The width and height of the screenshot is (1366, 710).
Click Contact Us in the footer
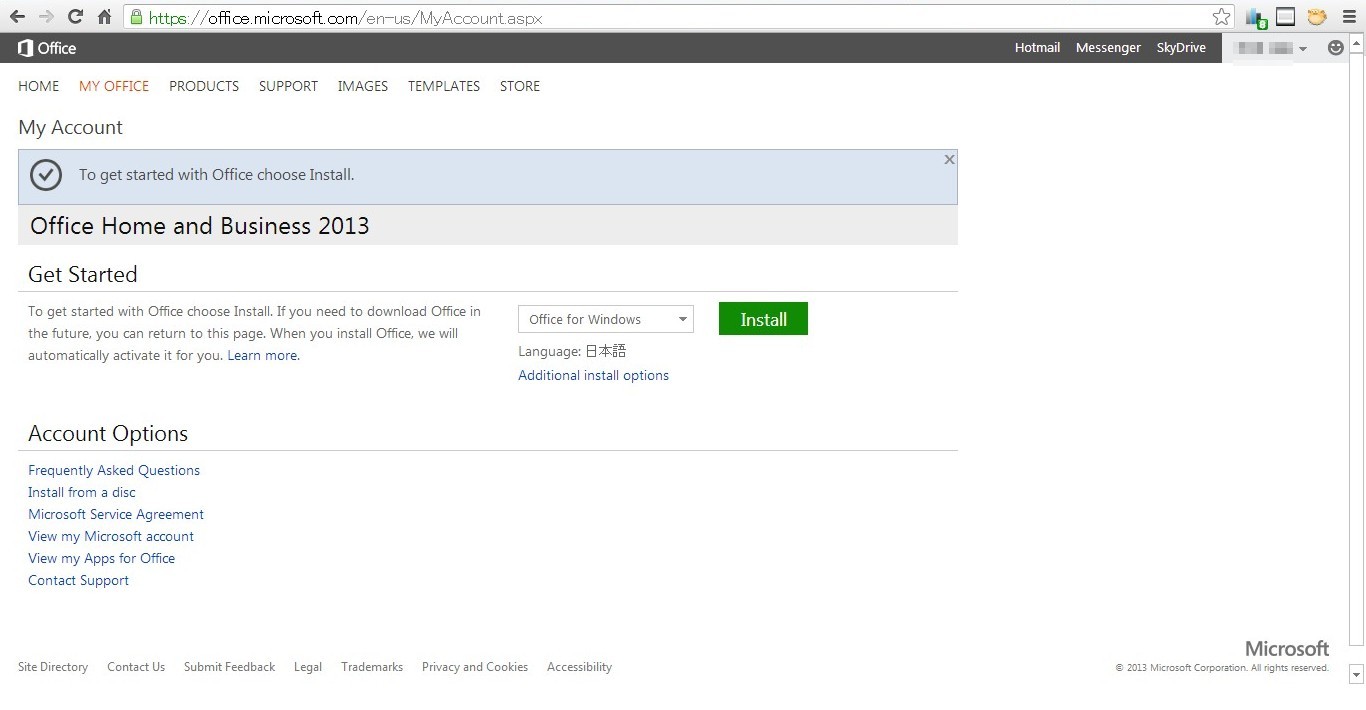[136, 667]
